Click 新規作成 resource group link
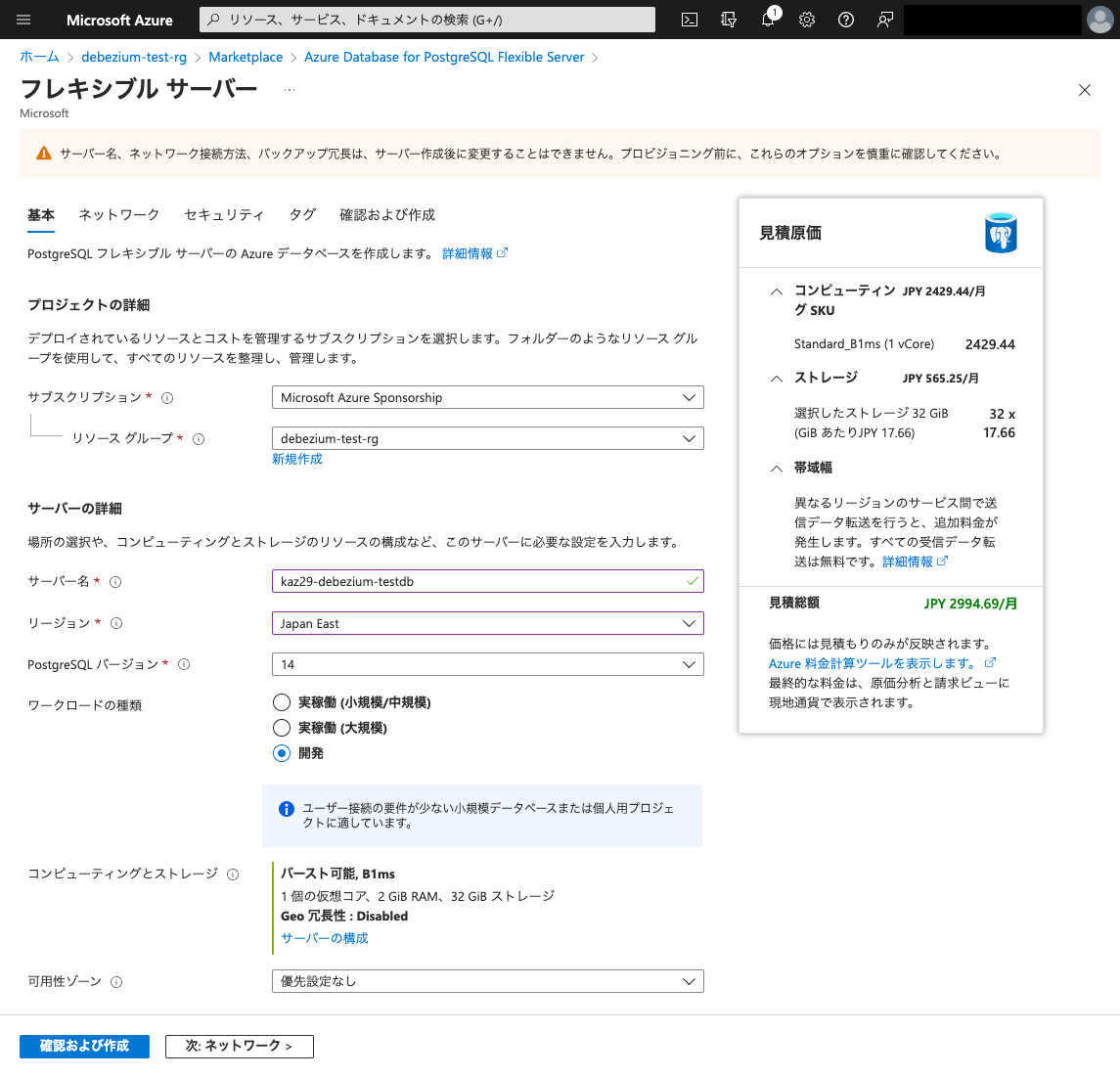This screenshot has width=1120, height=1078. [x=297, y=460]
